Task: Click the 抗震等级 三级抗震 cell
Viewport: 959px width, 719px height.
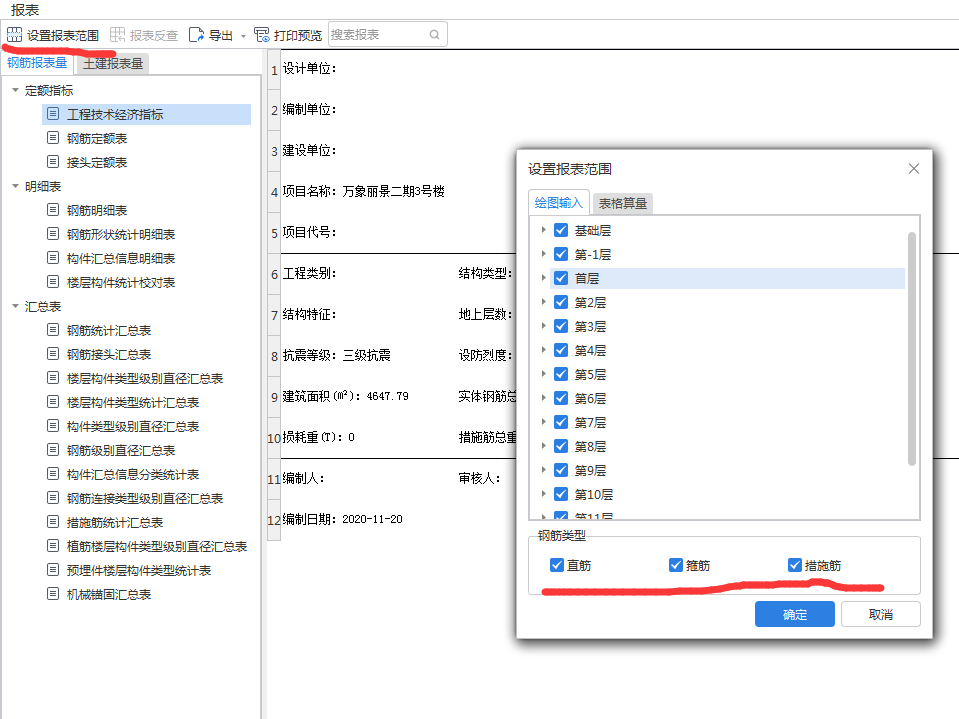Action: click(x=336, y=355)
